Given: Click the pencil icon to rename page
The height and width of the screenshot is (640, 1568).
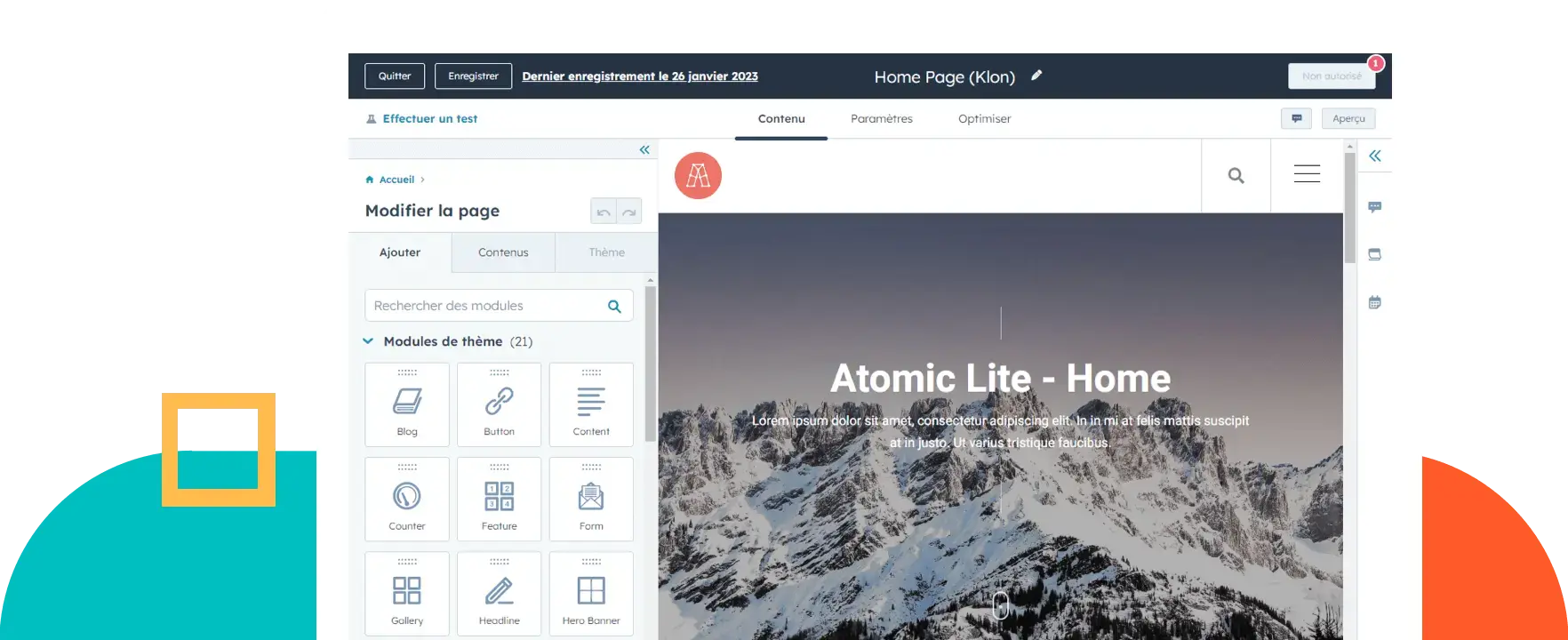Looking at the screenshot, I should tap(1036, 76).
